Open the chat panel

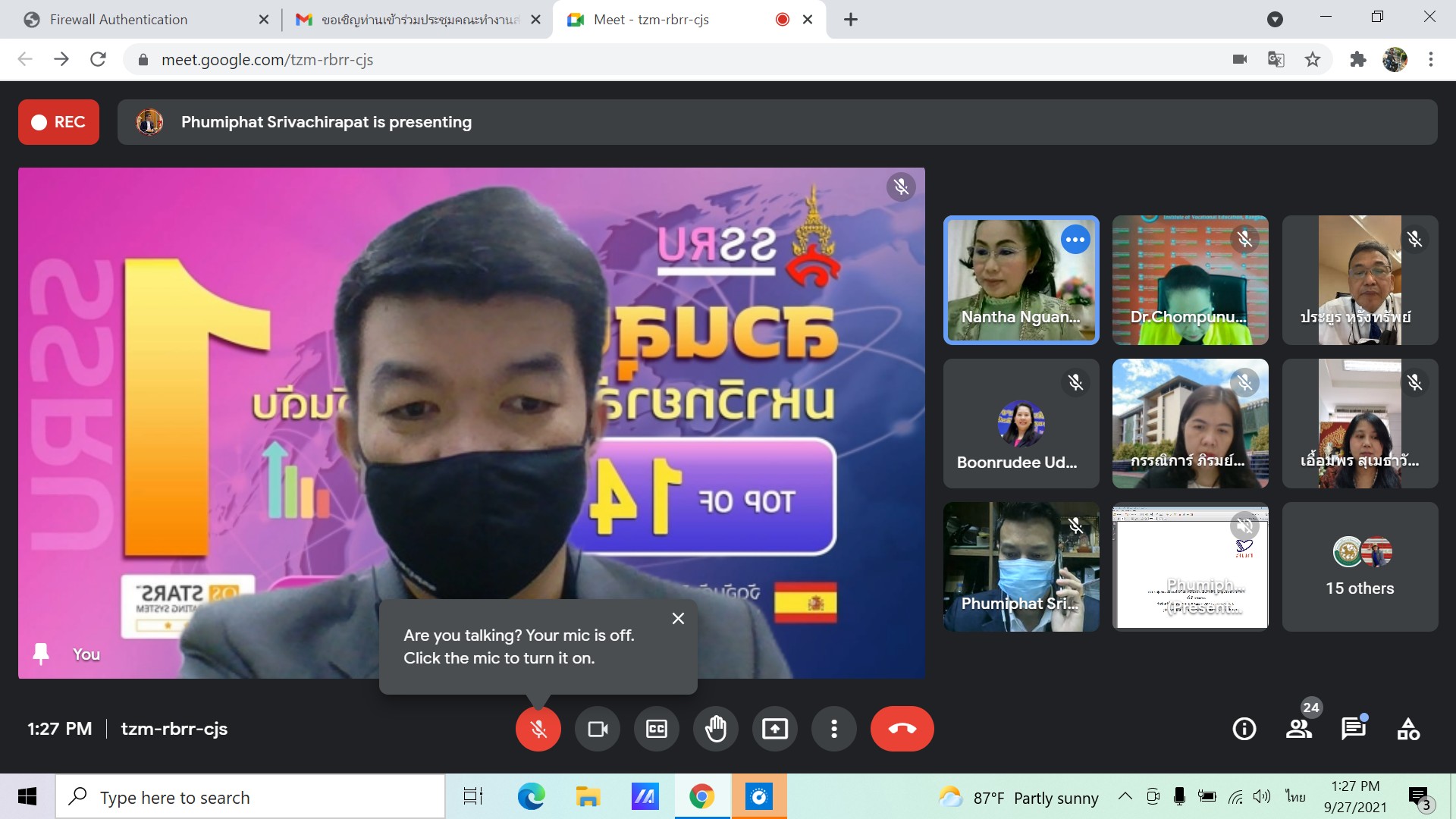(x=1353, y=729)
